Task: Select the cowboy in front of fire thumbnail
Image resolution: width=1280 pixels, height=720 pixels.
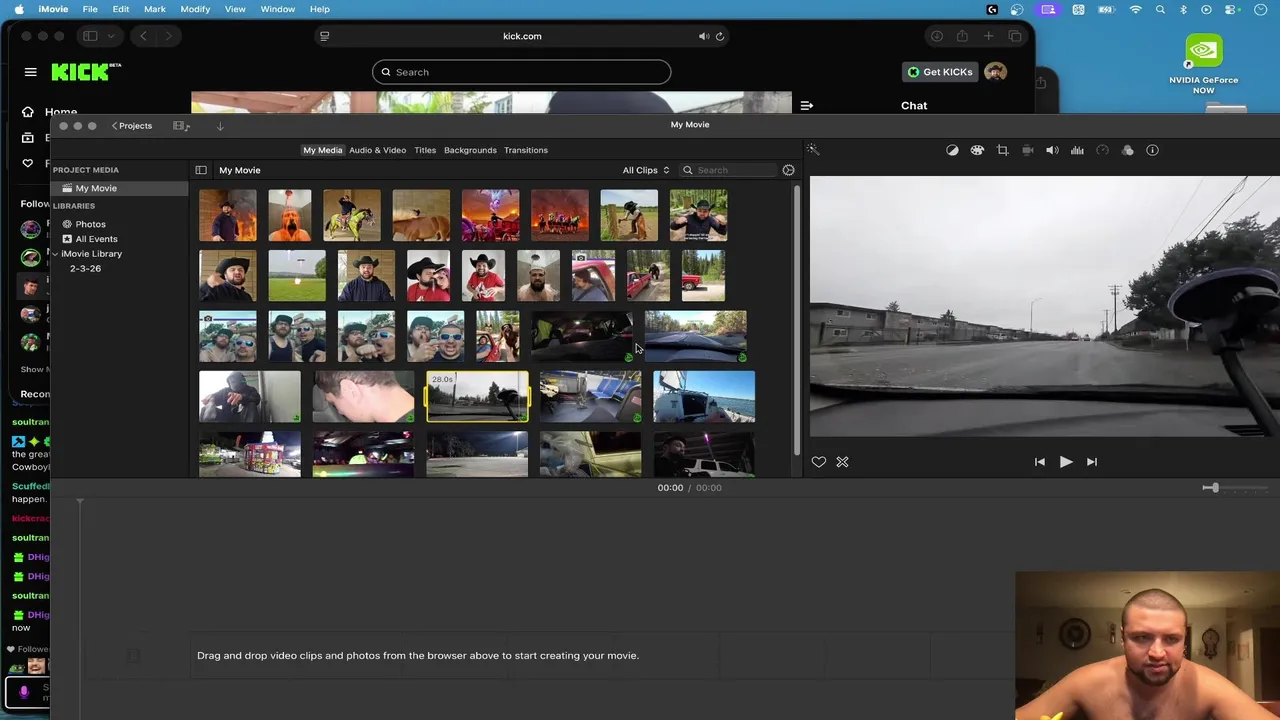Action: pos(228,215)
